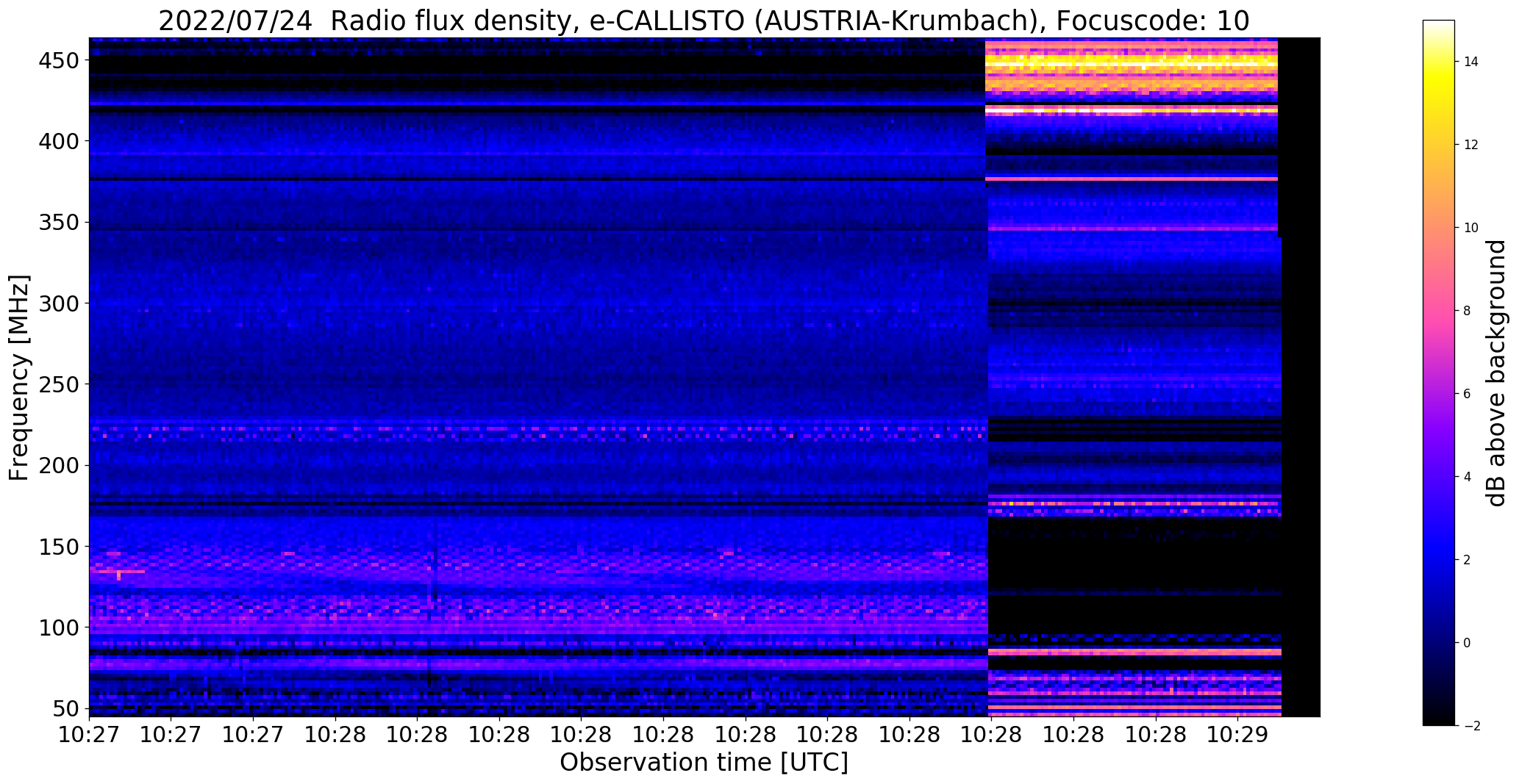
Task: Select the 'Observation time [UTC]' x-axis label
Action: coord(704,763)
